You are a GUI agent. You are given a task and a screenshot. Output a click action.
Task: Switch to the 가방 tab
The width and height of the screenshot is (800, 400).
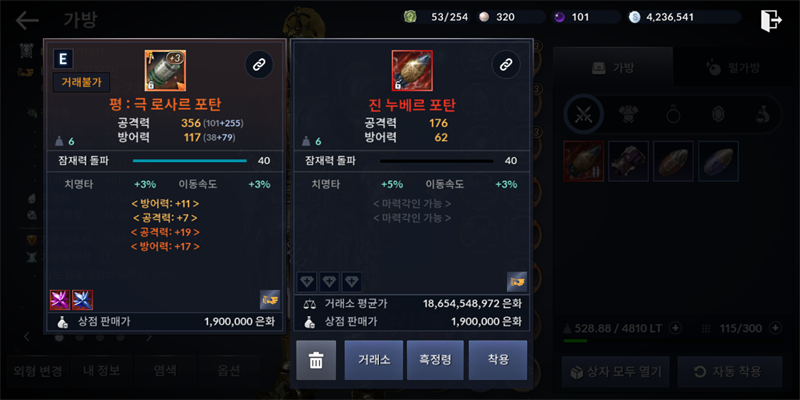point(613,67)
